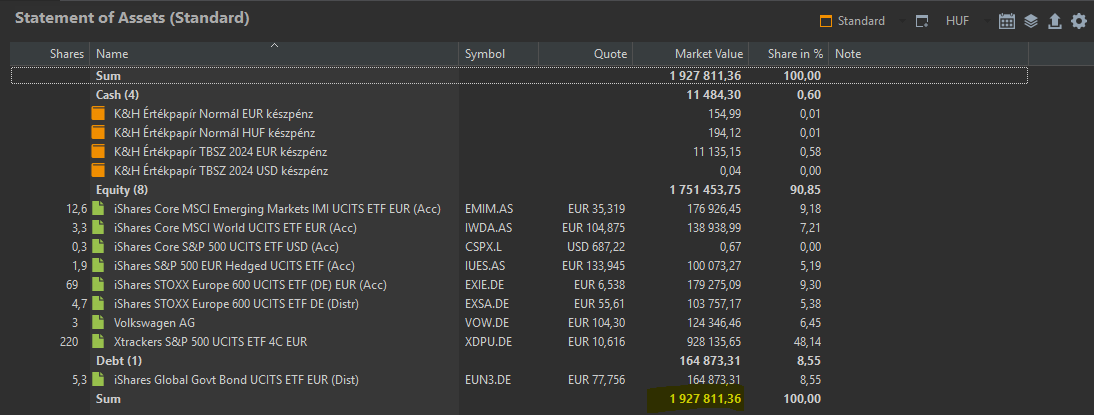Open the calendar date picker icon
This screenshot has width=1094, height=415.
pyautogui.click(x=1006, y=22)
